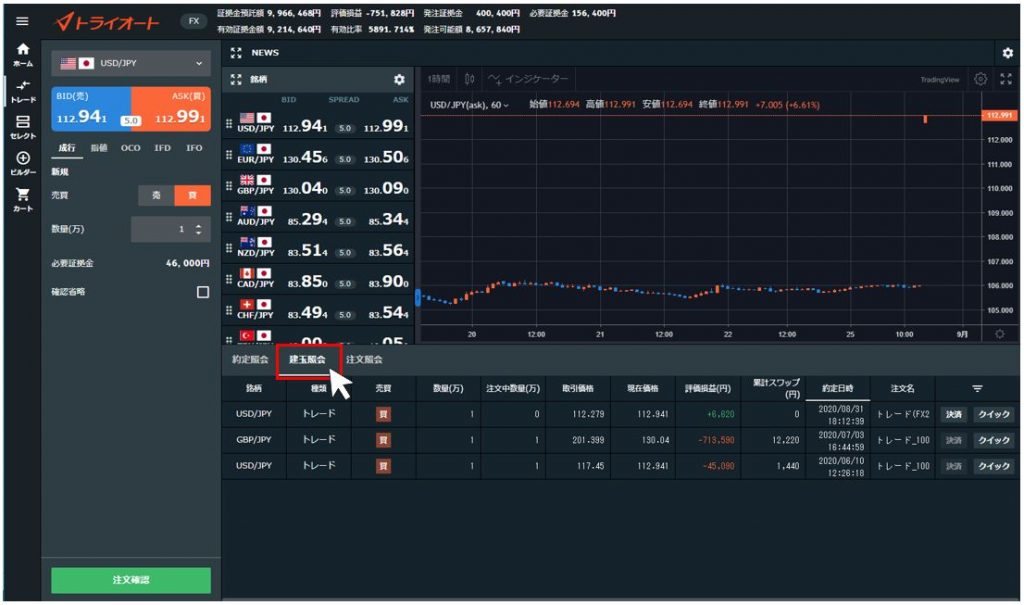Select IFD order tab
The width and height of the screenshot is (1024, 605).
163,148
